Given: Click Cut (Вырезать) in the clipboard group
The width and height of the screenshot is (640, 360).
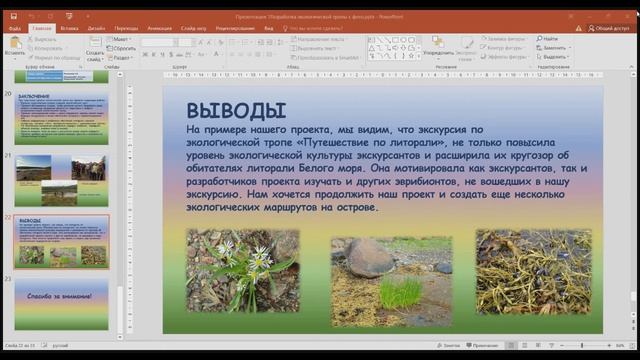Looking at the screenshot, I should tap(42, 39).
